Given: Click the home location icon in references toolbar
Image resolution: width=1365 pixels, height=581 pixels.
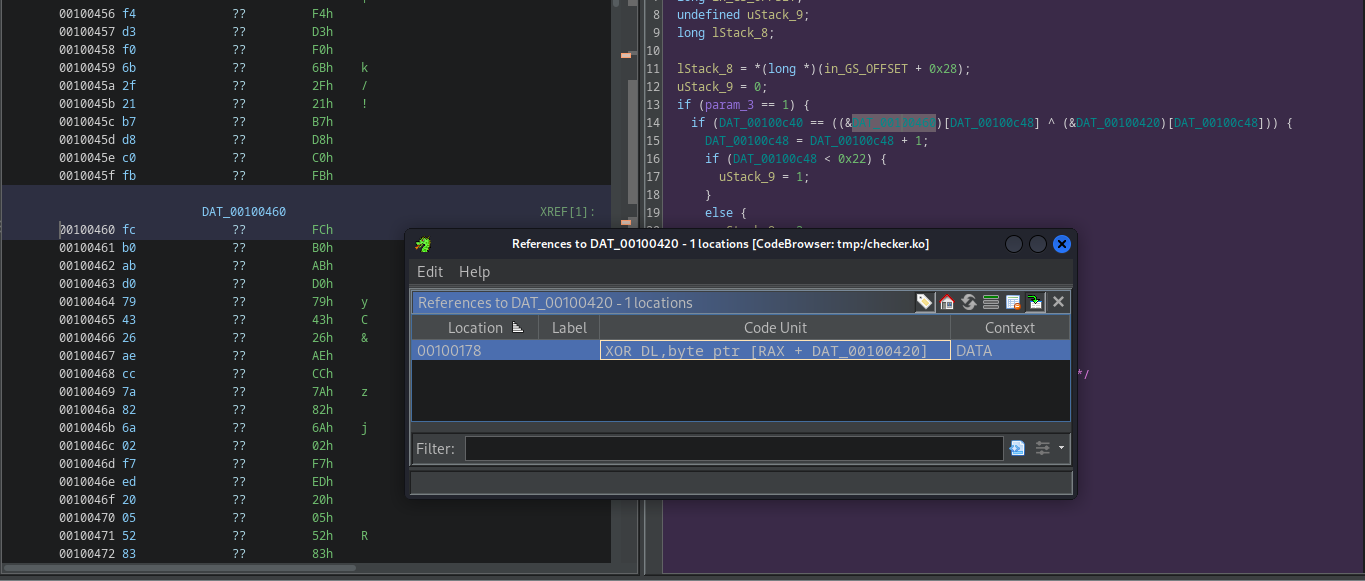Looking at the screenshot, I should (947, 302).
